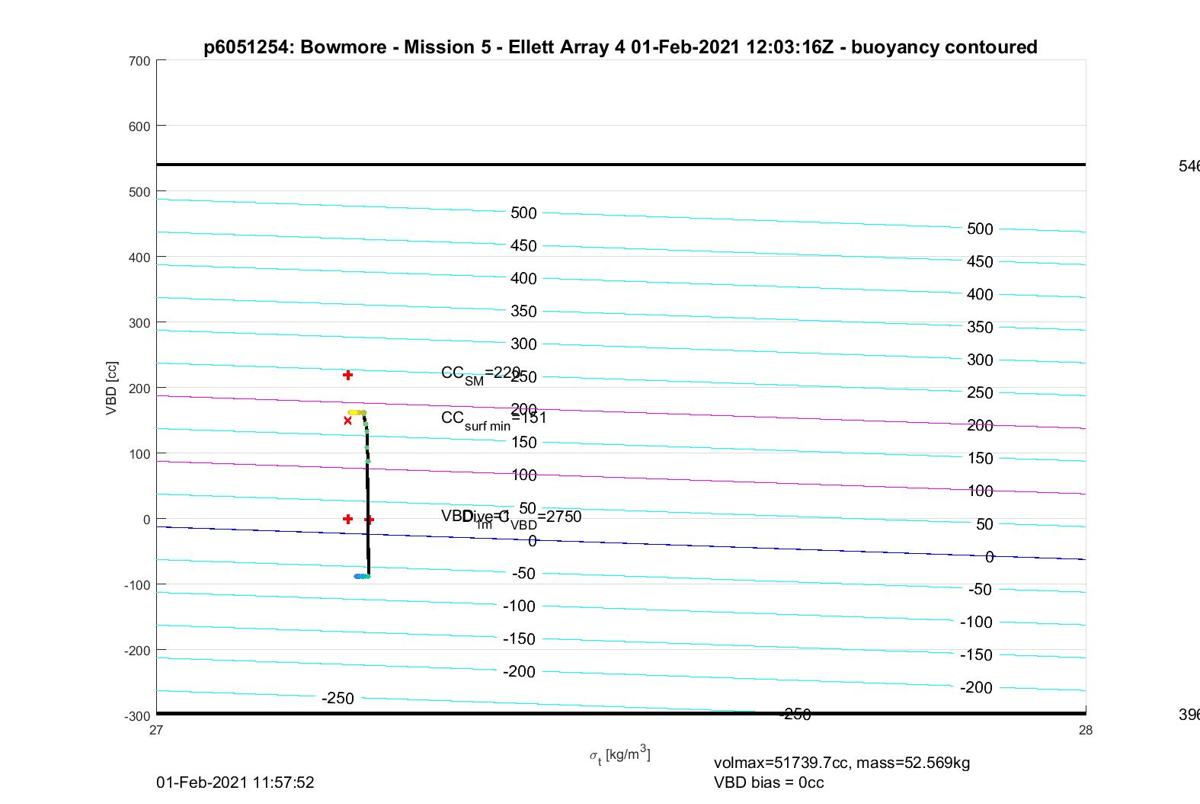Click the plot title mentioning Bowmore Mission 5
This screenshot has width=1200, height=804.
[x=620, y=47]
